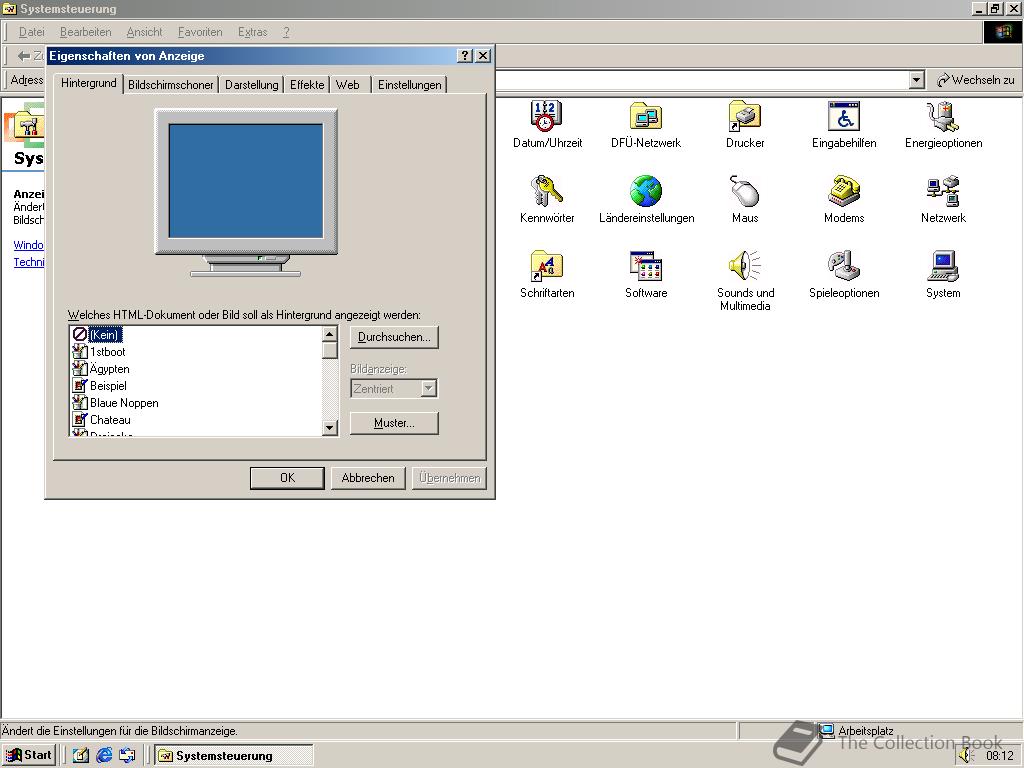Click the Wechseln zu button

pyautogui.click(x=976, y=80)
